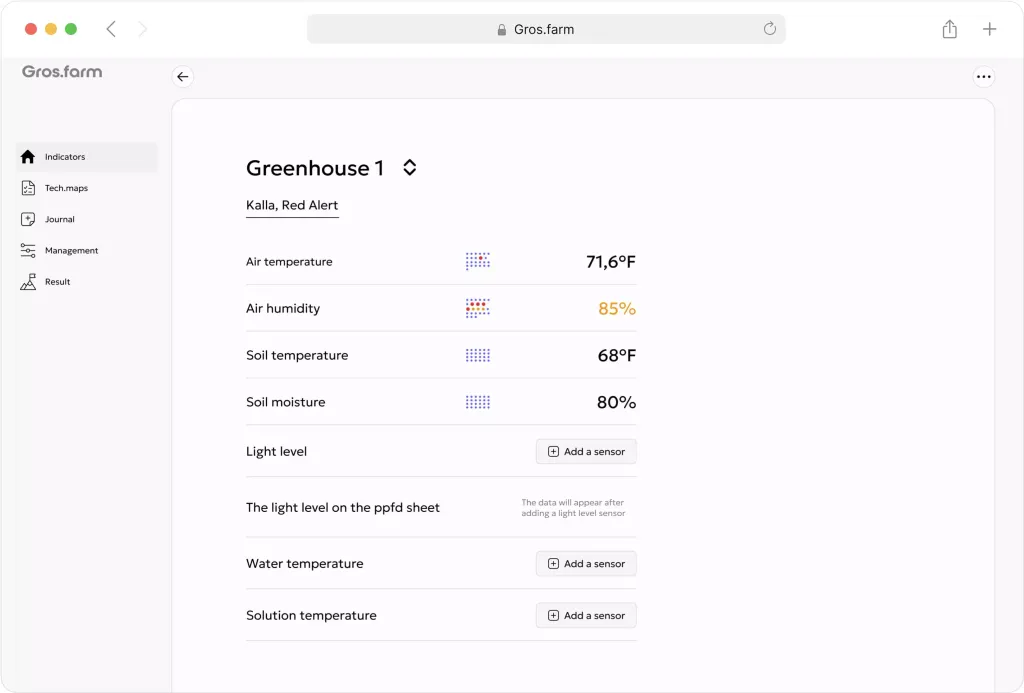Click the Soil temperature label
This screenshot has width=1024, height=693.
click(297, 355)
